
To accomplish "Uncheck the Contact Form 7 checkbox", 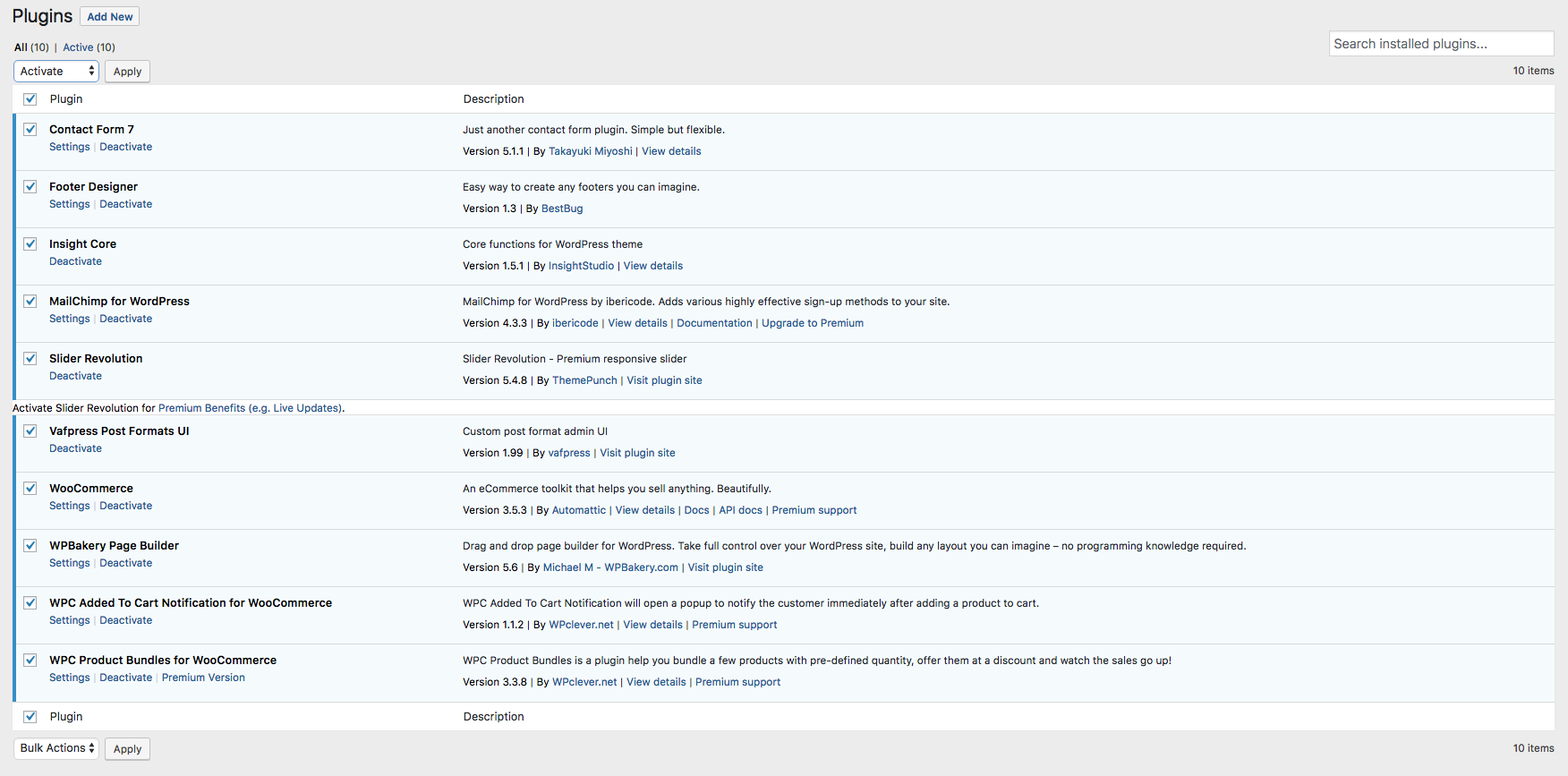I will [30, 130].
